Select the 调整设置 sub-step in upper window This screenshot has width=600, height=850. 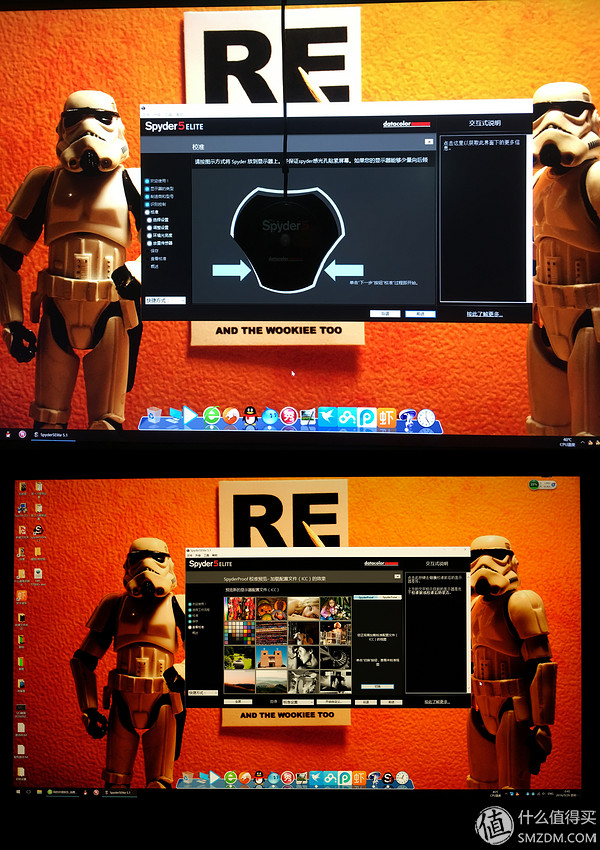tap(158, 228)
